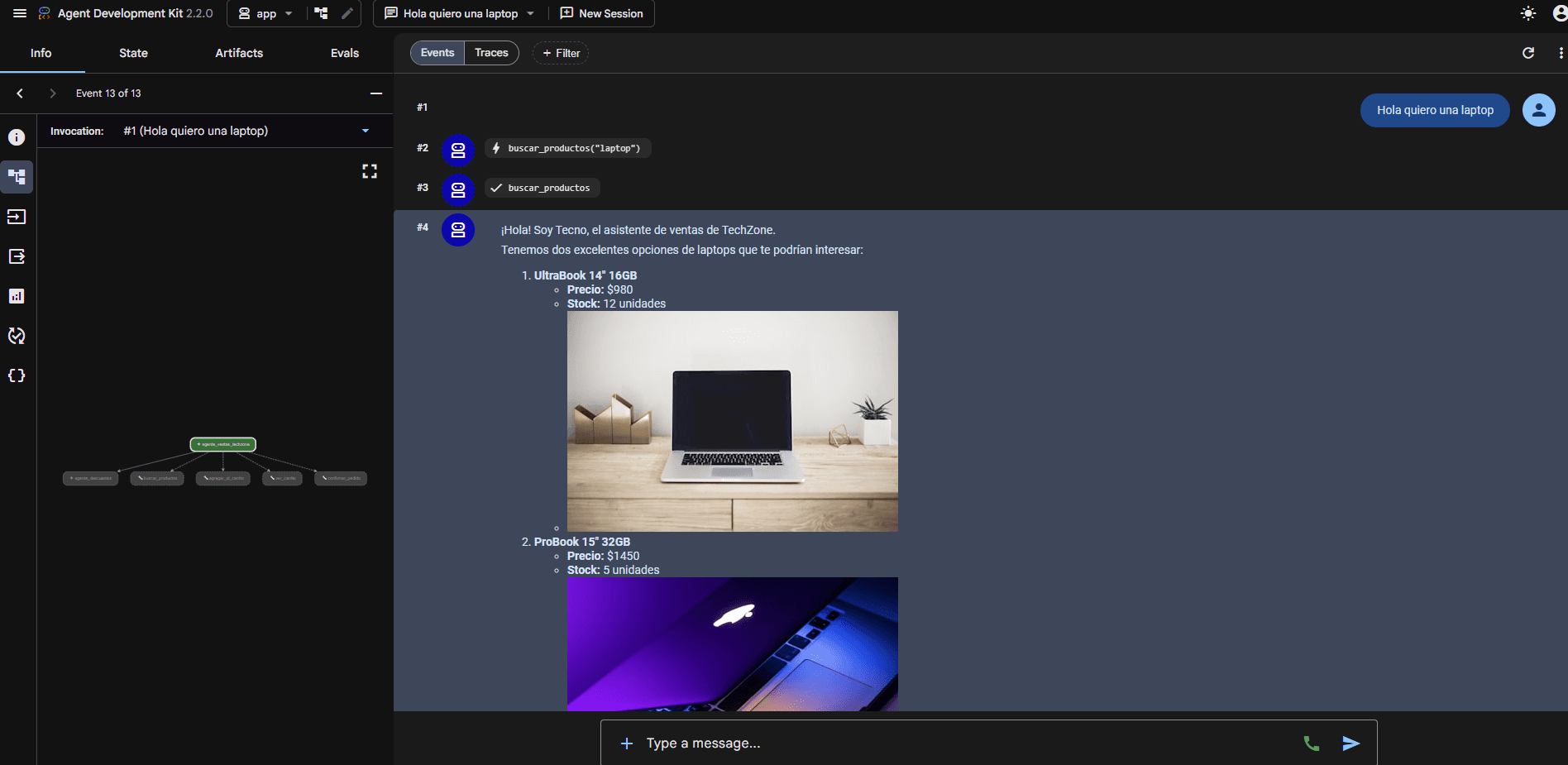Open the user account icon at top right
The image size is (1568, 765).
click(x=1560, y=13)
